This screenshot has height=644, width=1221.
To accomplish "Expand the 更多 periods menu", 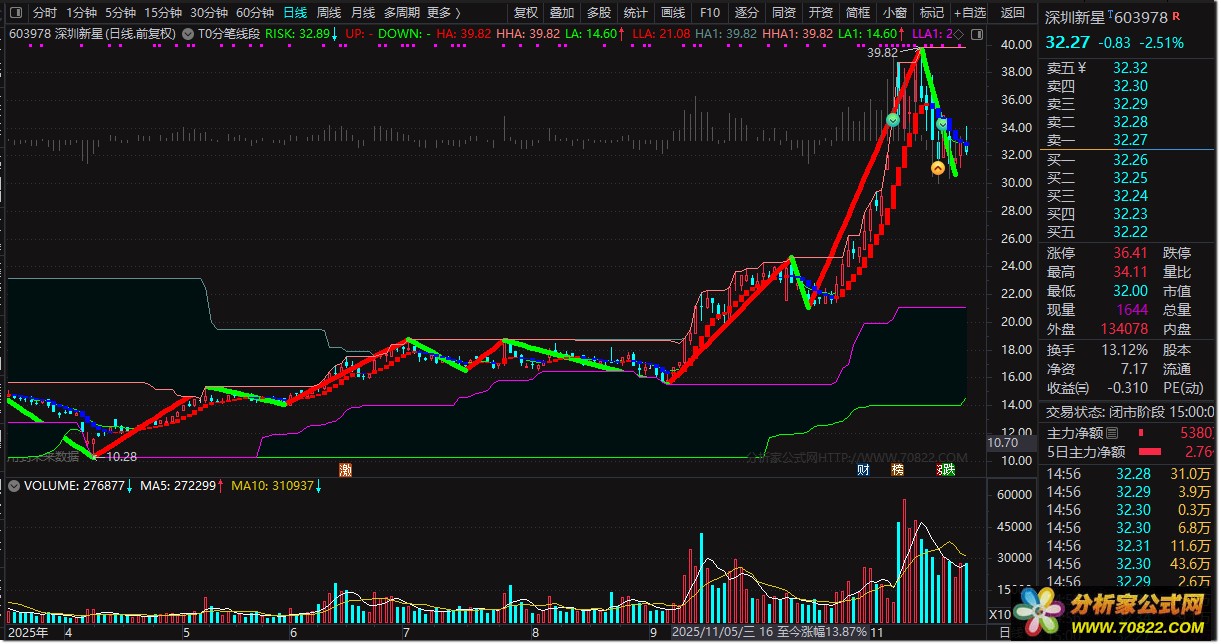I will (x=444, y=13).
